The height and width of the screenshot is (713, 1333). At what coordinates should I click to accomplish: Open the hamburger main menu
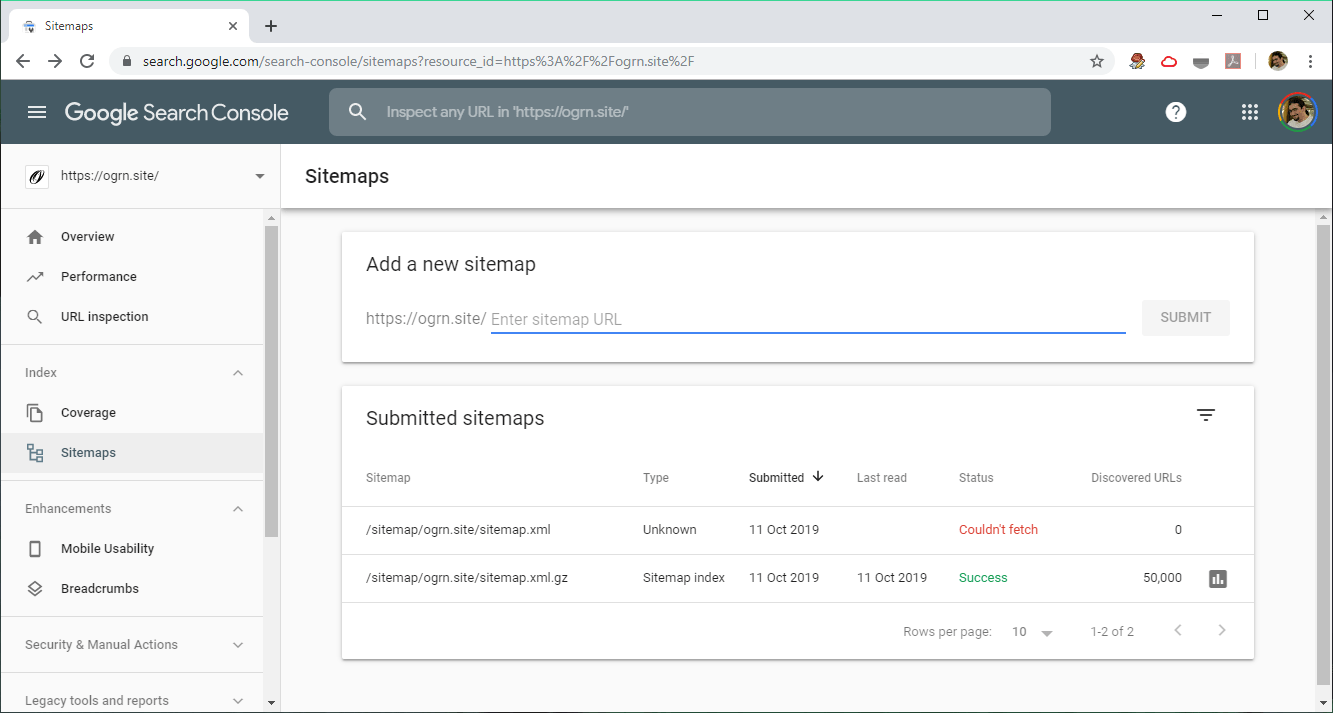click(37, 112)
